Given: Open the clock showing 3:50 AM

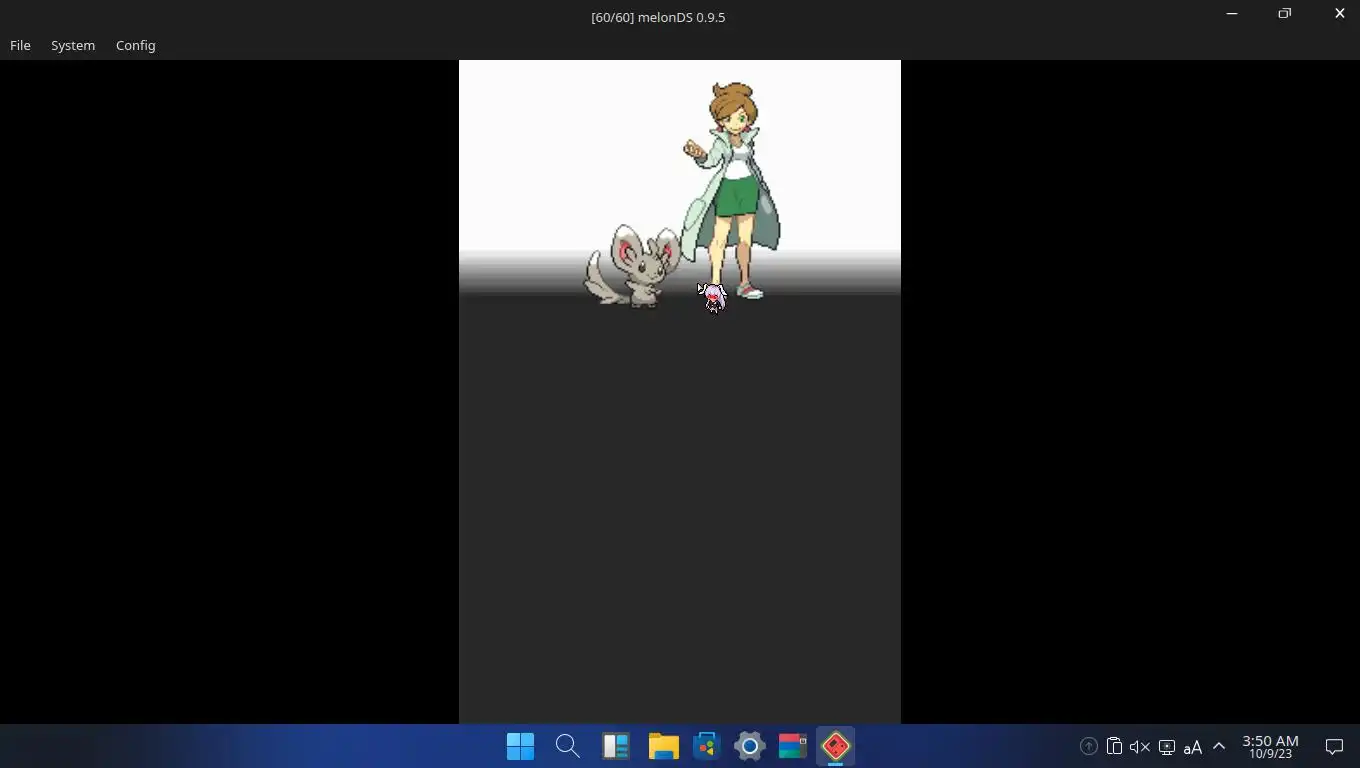Looking at the screenshot, I should coord(1270,746).
